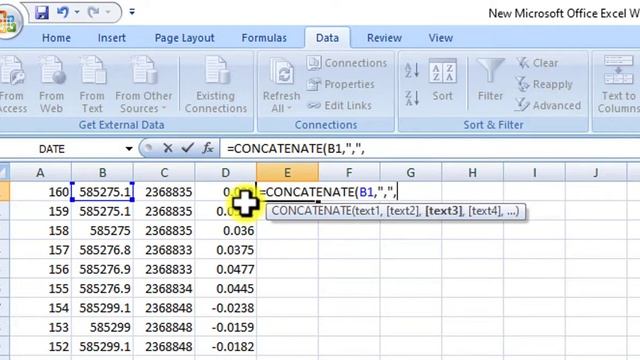Click cell containing 585276.8
The width and height of the screenshot is (640, 360).
[x=102, y=250]
